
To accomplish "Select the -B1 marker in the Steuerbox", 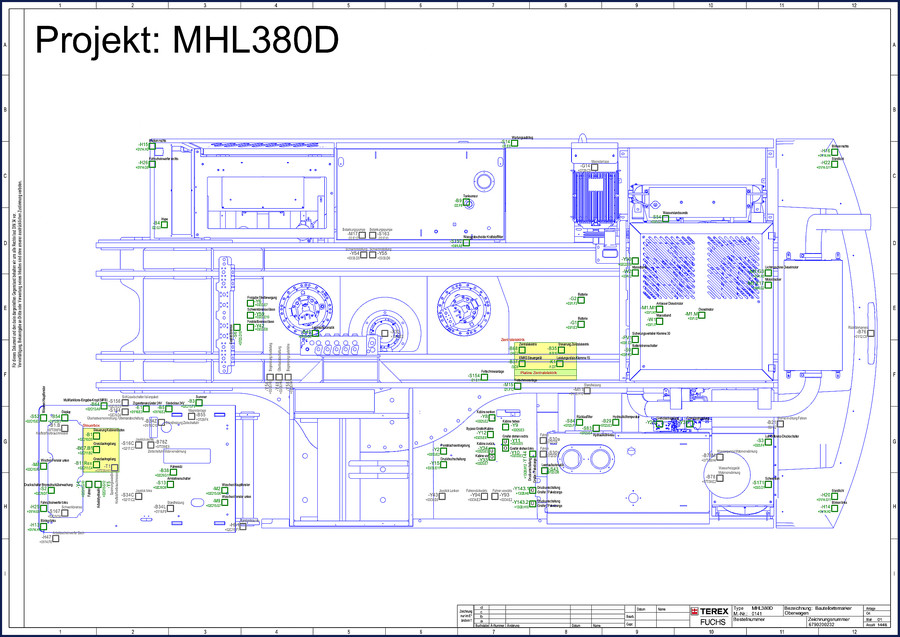I will tap(96, 436).
